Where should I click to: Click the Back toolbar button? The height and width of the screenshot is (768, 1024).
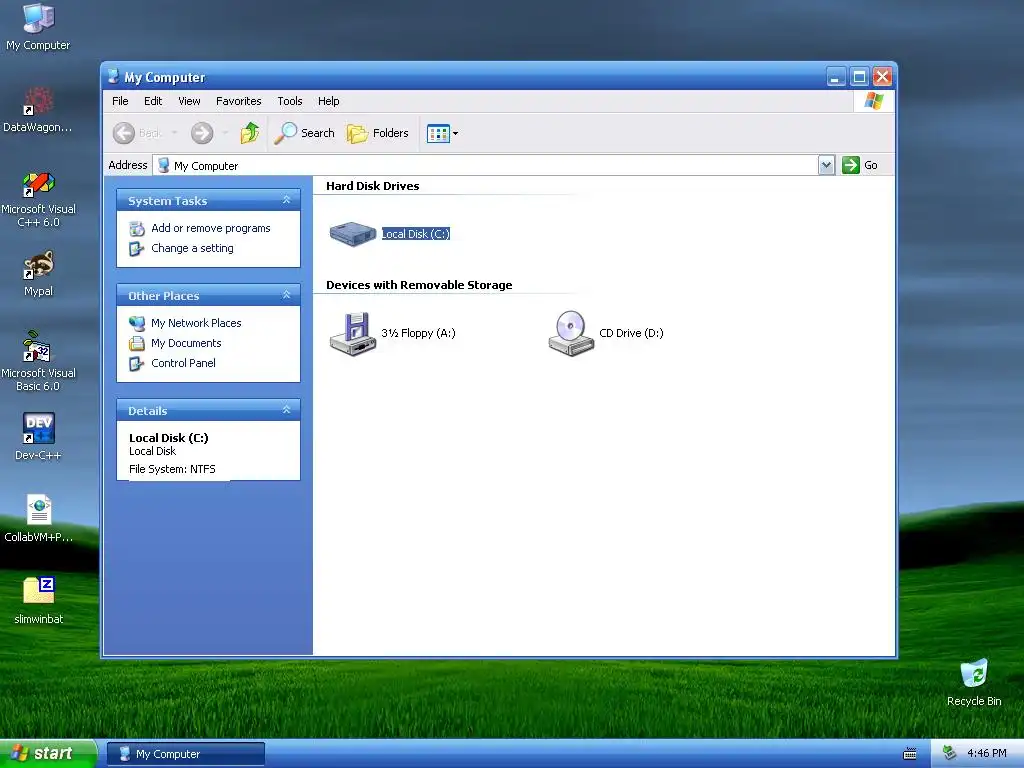[137, 133]
